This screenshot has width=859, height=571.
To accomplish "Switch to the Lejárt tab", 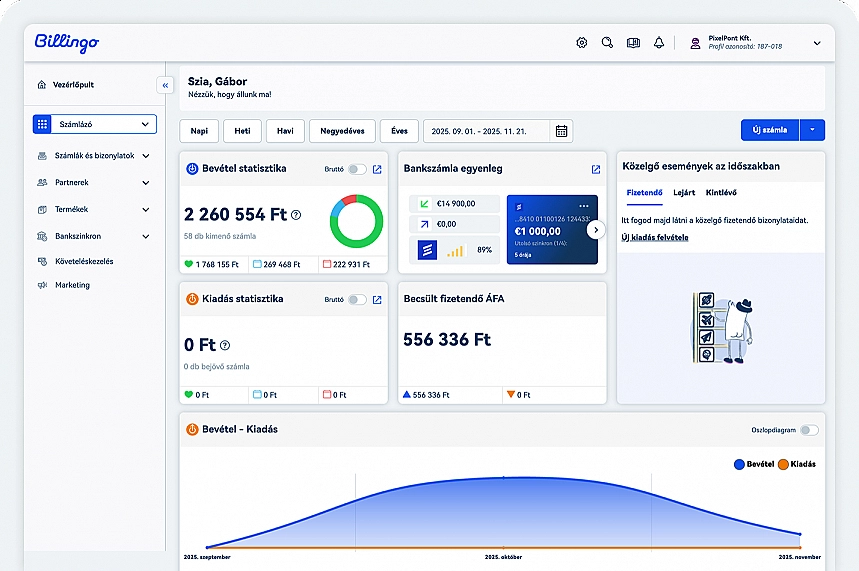I will (x=684, y=192).
